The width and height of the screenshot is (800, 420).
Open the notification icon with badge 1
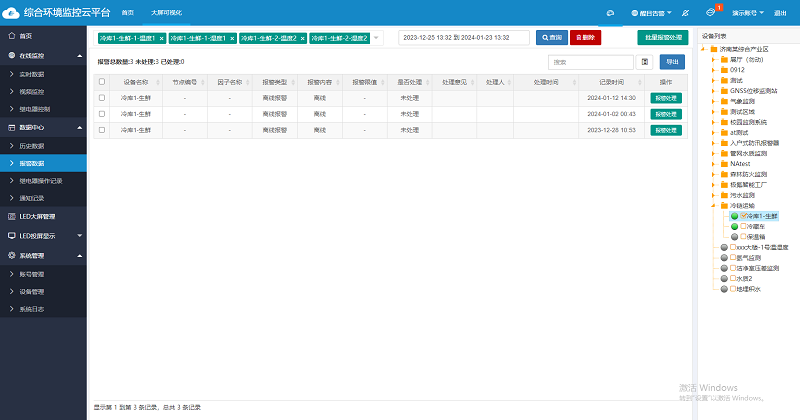click(710, 12)
